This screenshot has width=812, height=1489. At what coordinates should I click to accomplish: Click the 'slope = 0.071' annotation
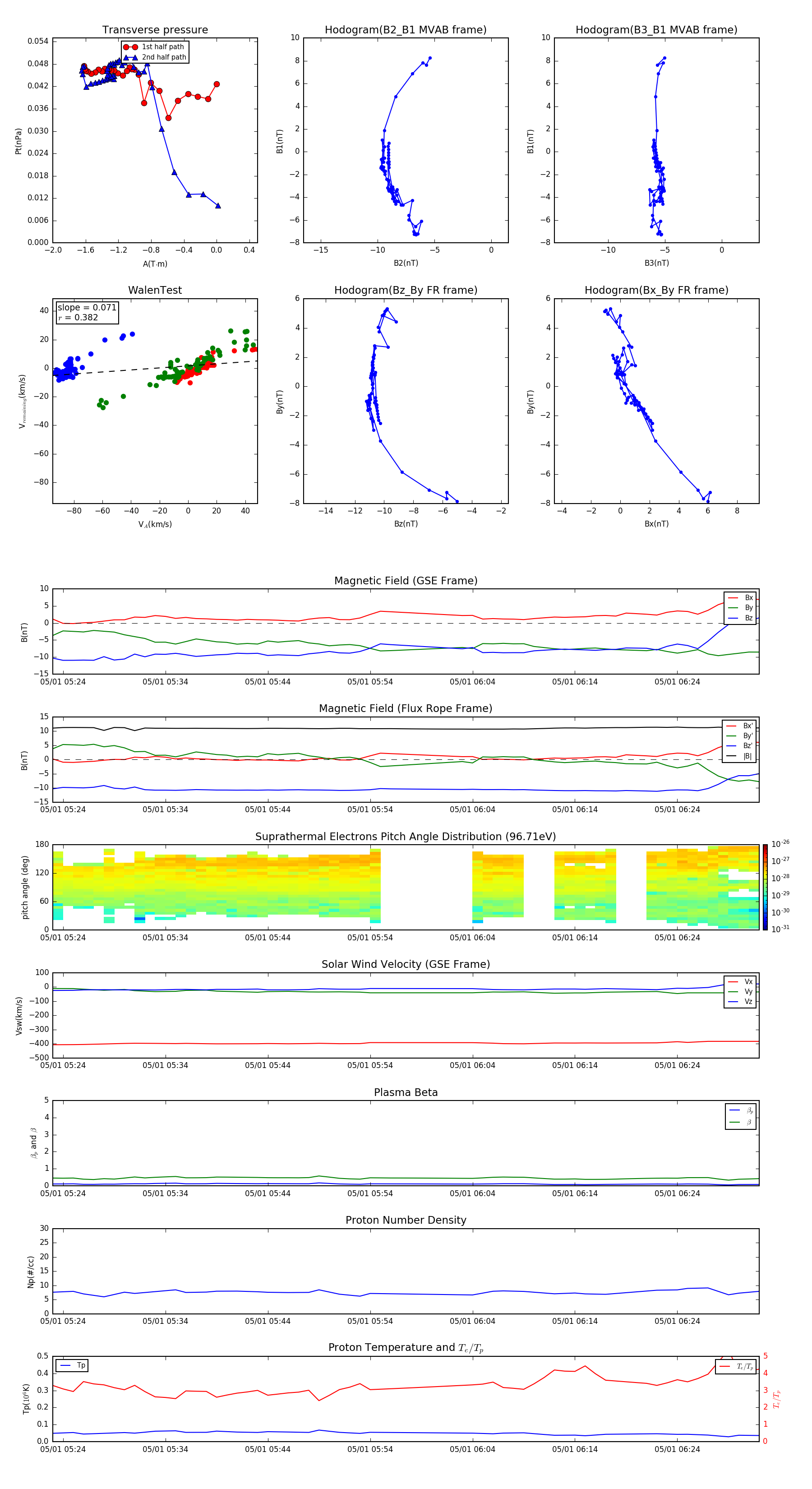coord(87,308)
